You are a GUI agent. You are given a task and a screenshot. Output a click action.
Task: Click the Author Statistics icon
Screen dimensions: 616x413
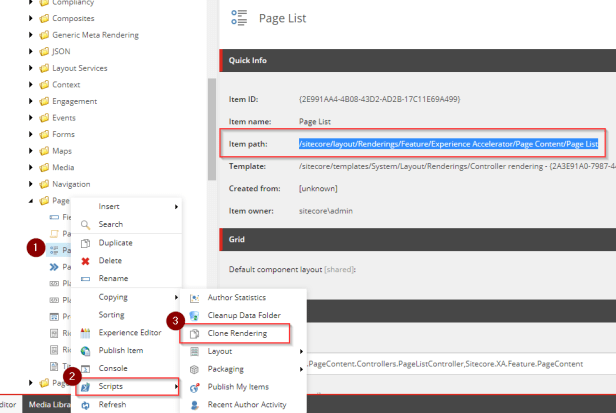point(194,297)
